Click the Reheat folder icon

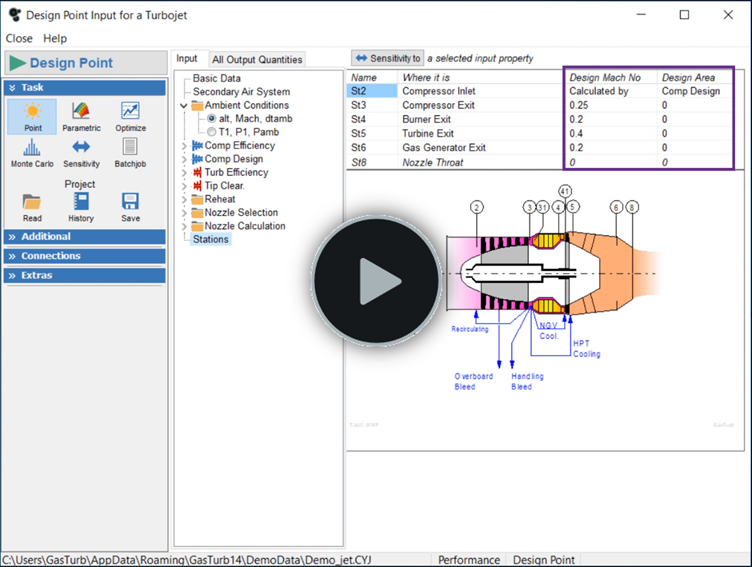197,199
